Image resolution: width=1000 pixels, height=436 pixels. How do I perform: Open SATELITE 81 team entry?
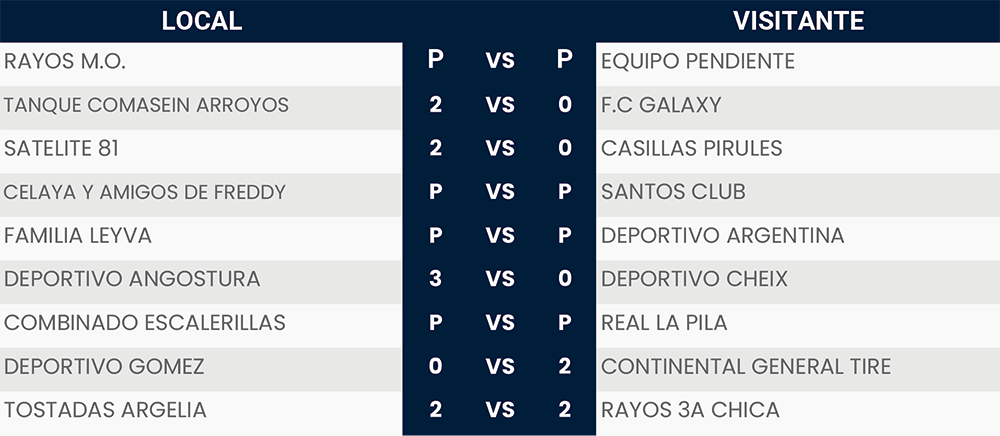[61, 148]
